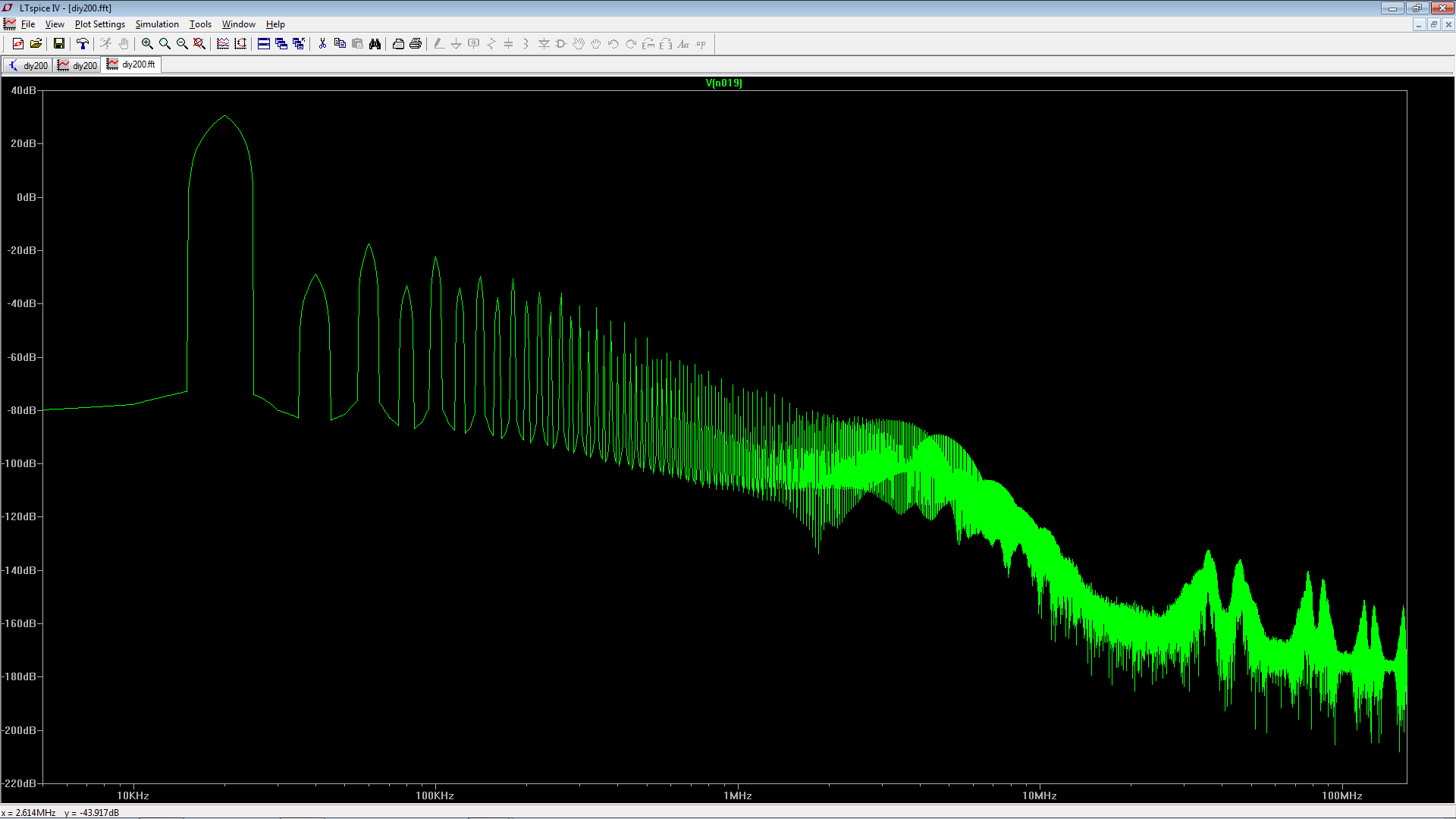Minimize the inner document window
1456x819 pixels.
point(1419,25)
